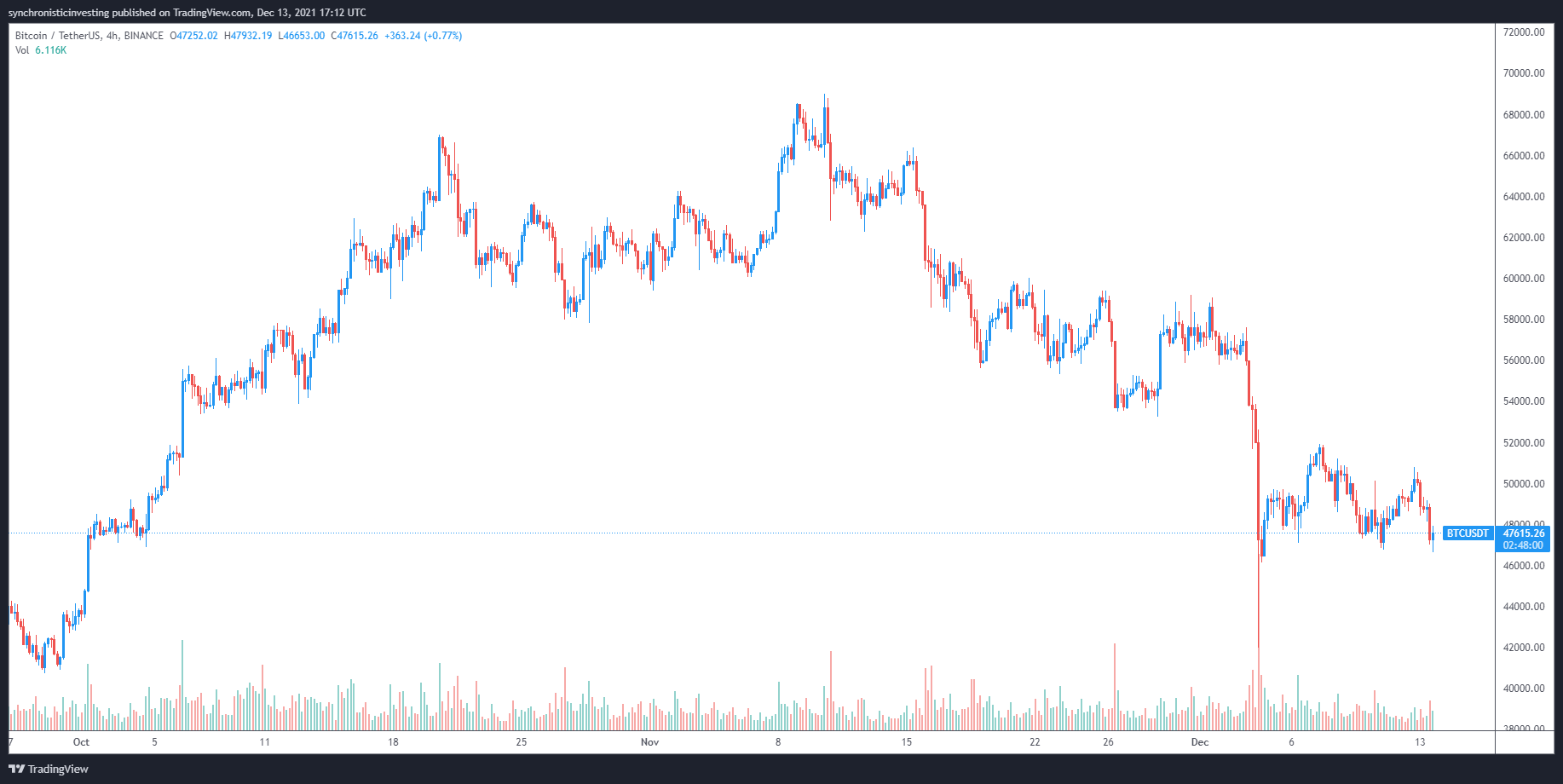The height and width of the screenshot is (784, 1563).
Task: Click the blue BTCUSDT price tag
Action: point(1467,533)
